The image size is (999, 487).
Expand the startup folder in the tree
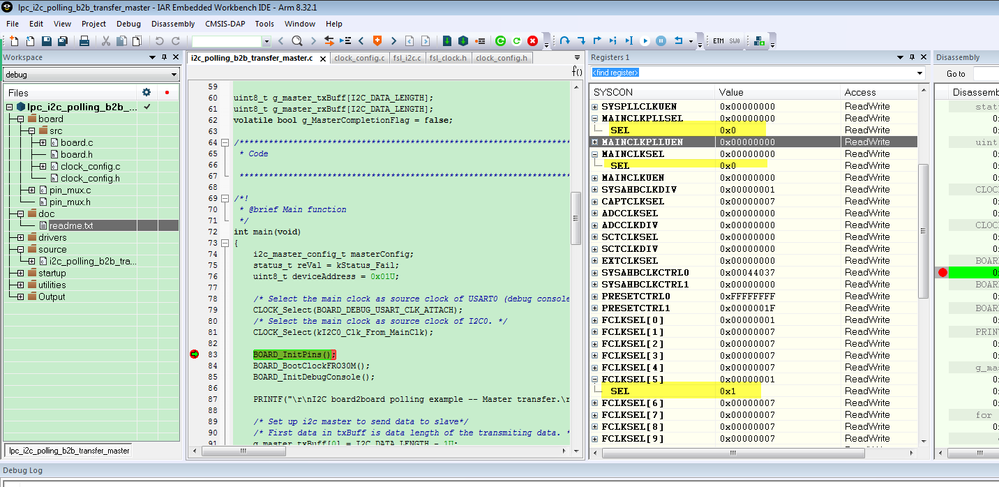pyautogui.click(x=20, y=273)
